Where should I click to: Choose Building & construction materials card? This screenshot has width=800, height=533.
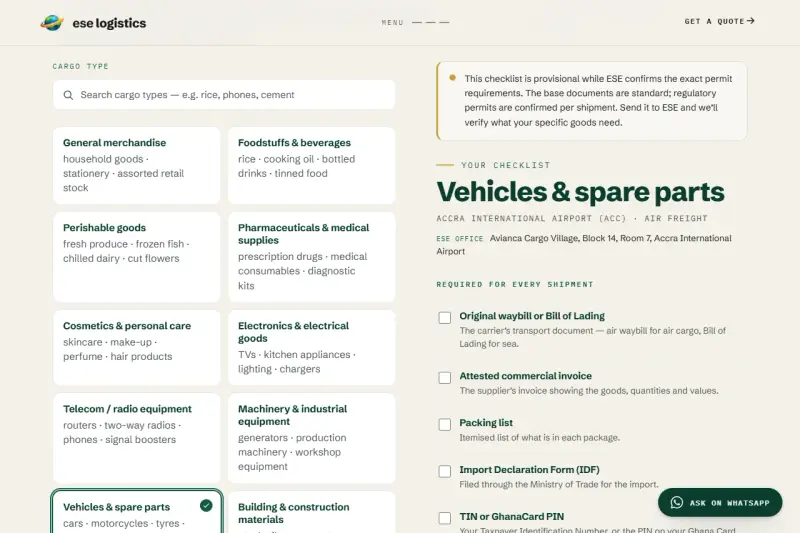[x=312, y=512]
